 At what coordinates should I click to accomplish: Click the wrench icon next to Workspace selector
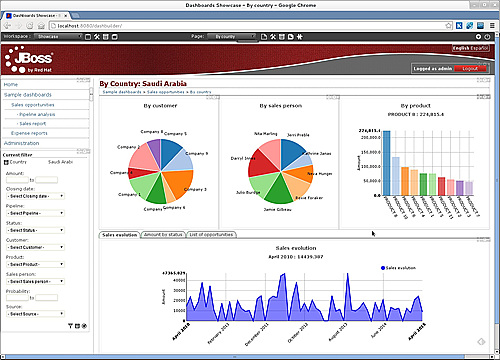[x=97, y=37]
